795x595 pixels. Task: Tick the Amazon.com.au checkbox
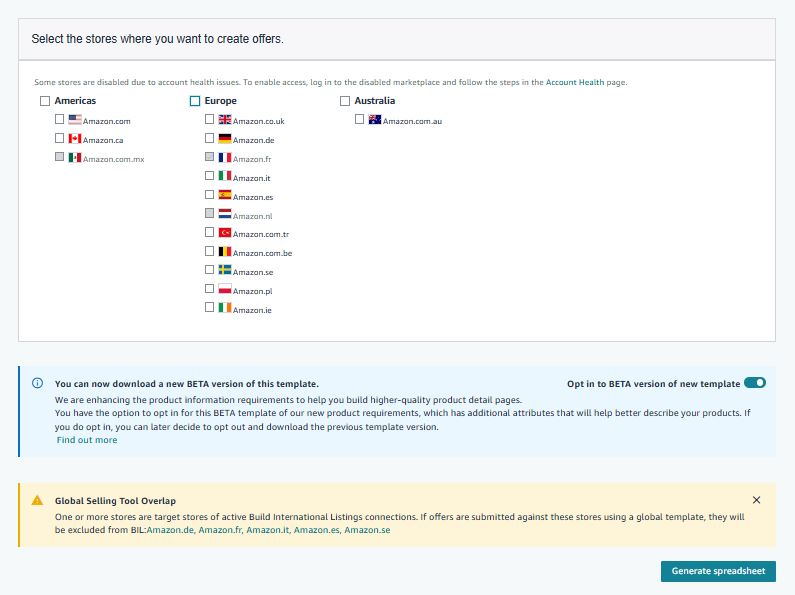(359, 119)
